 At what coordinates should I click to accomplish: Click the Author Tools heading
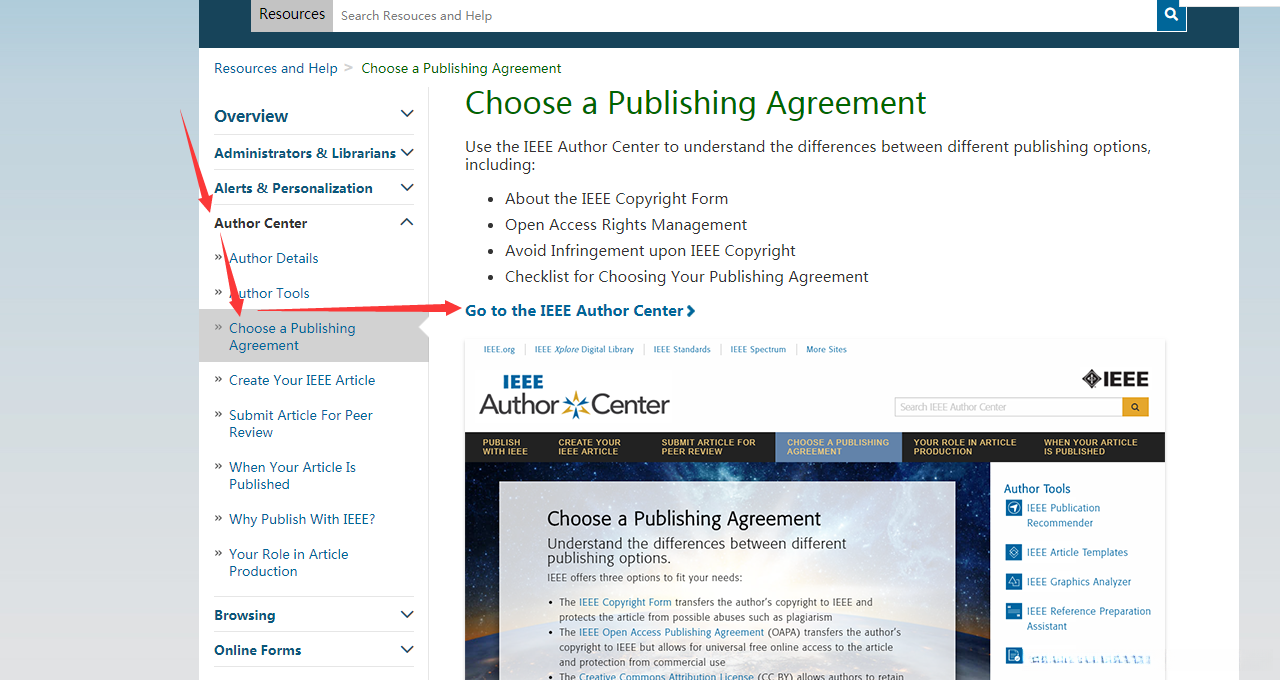click(1037, 489)
